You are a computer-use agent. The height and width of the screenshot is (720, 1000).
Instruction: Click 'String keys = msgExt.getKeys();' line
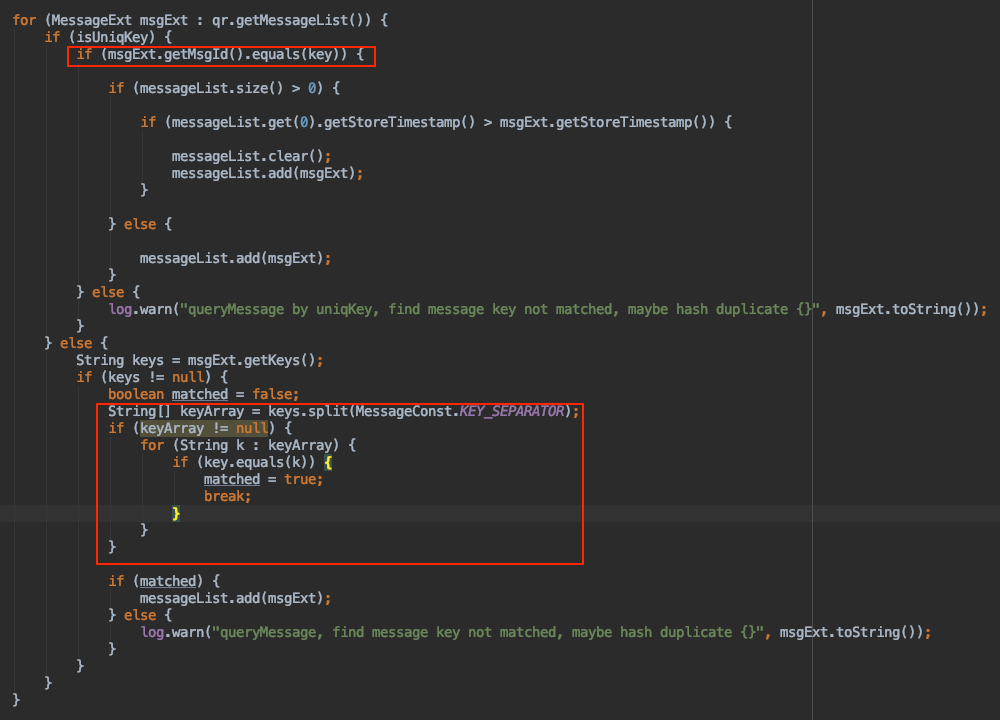(x=200, y=360)
